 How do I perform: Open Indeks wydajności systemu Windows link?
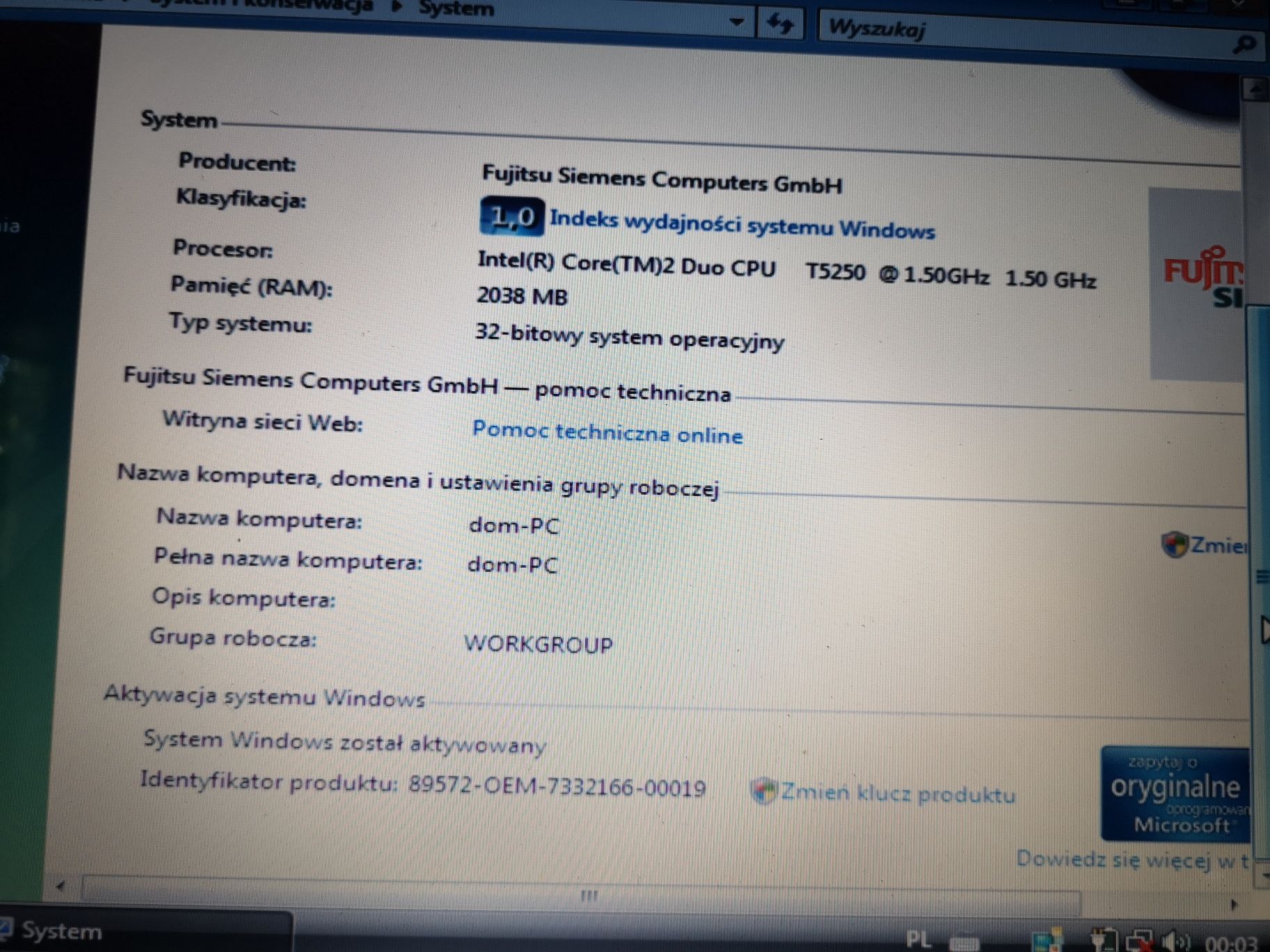742,224
